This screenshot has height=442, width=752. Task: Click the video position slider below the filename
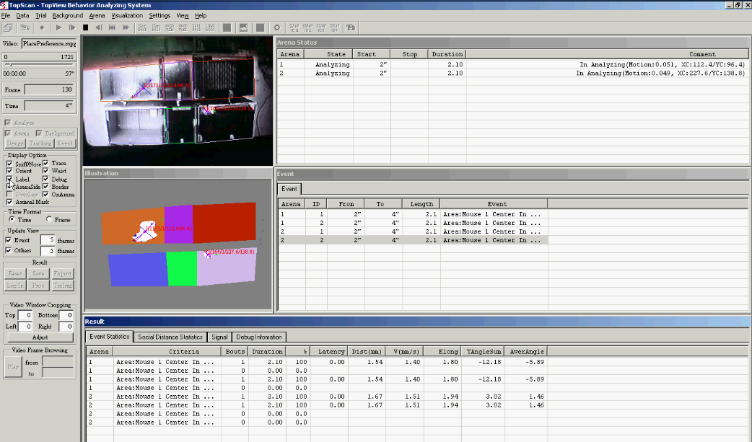pyautogui.click(x=40, y=65)
